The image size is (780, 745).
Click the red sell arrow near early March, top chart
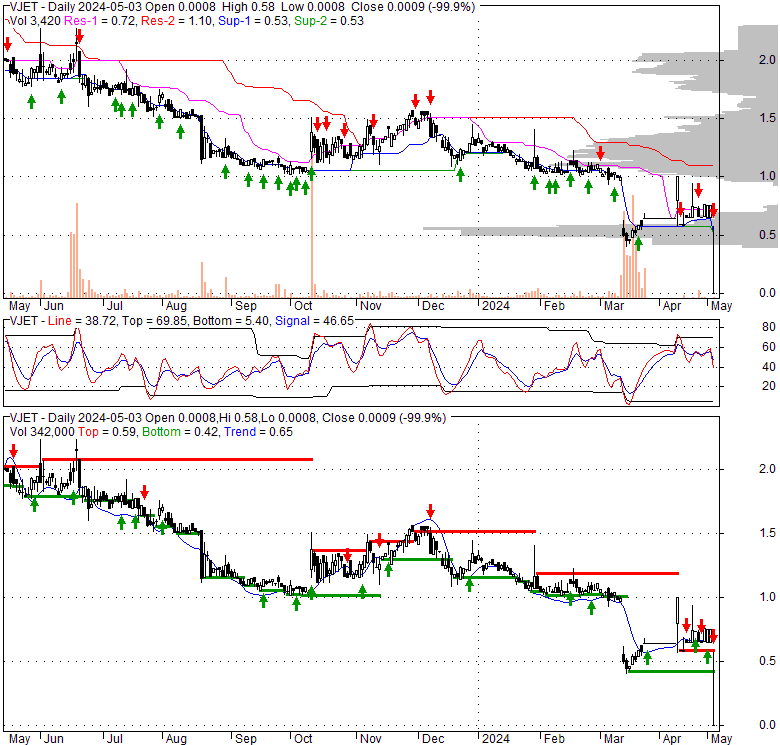tap(600, 152)
